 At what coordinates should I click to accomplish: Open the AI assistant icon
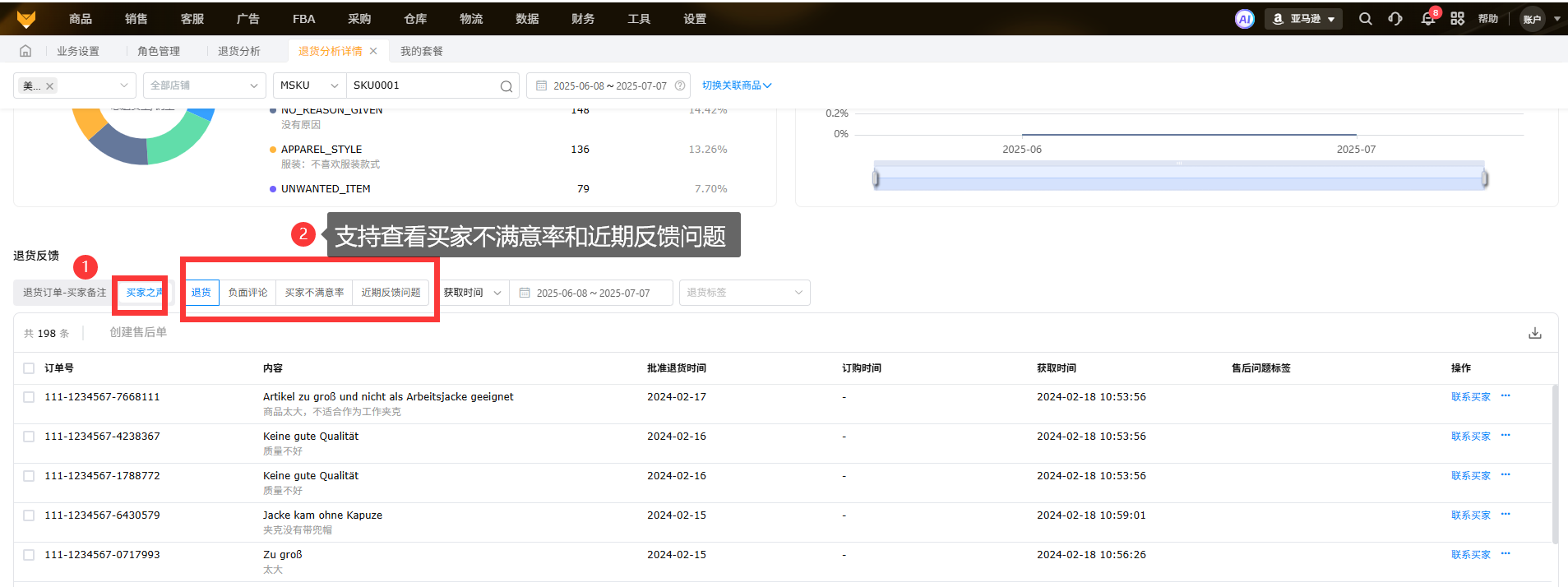[1244, 19]
